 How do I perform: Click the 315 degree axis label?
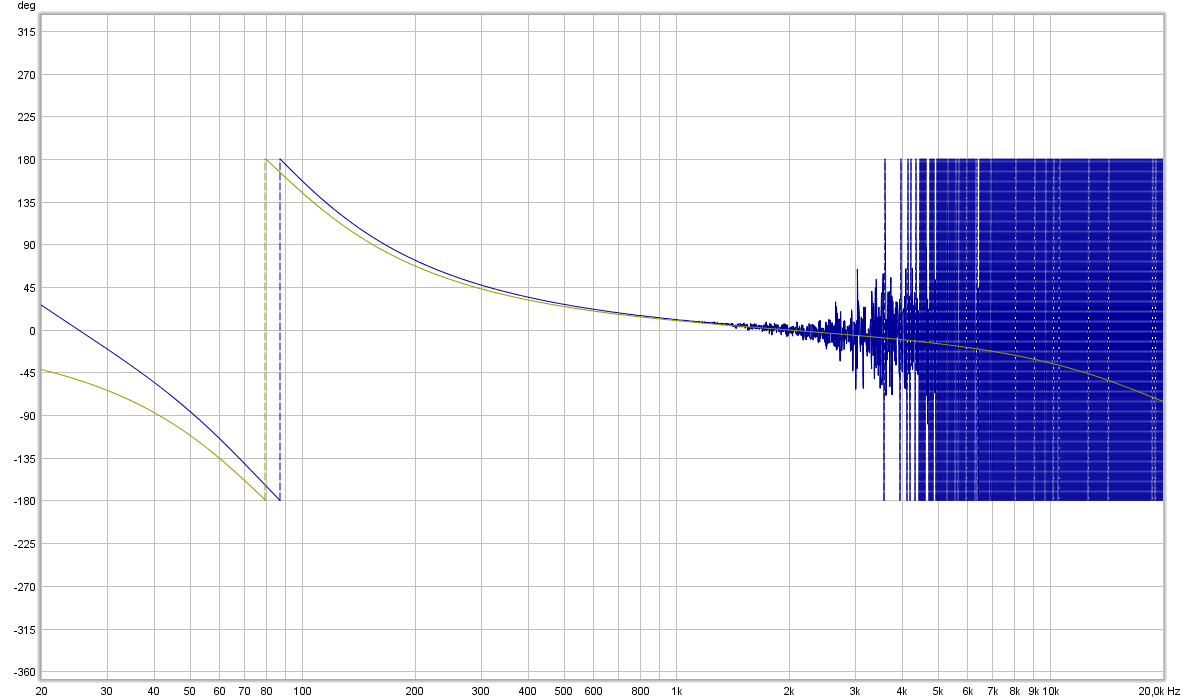(26, 32)
